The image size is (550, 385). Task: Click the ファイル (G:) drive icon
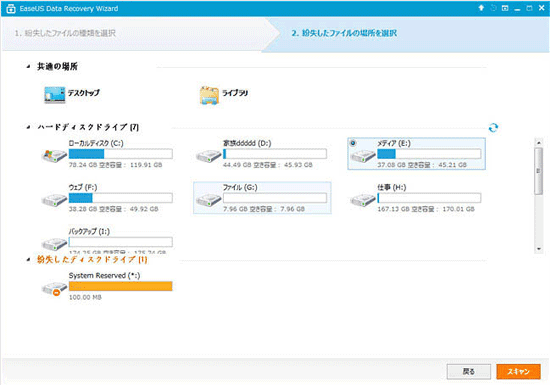pos(209,200)
